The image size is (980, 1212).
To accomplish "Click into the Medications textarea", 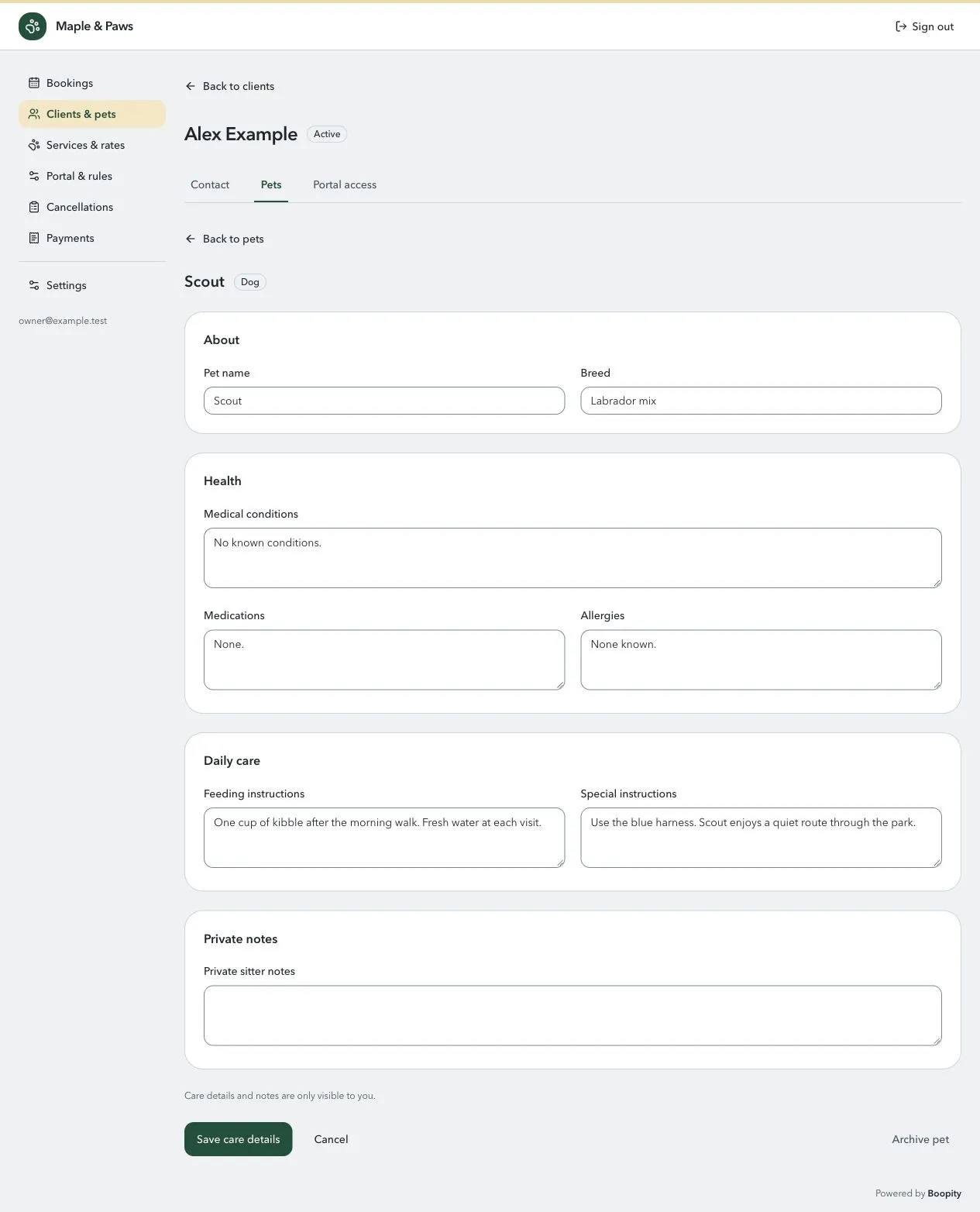I will click(x=384, y=659).
